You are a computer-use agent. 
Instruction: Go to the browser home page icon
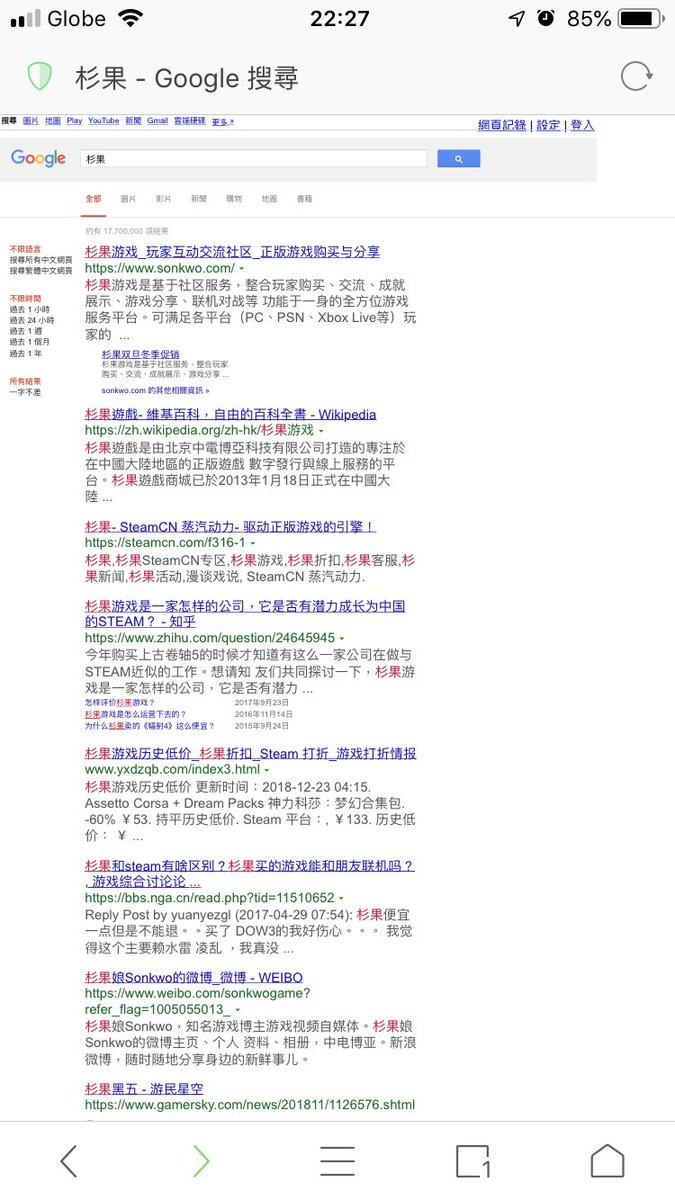click(x=607, y=1161)
